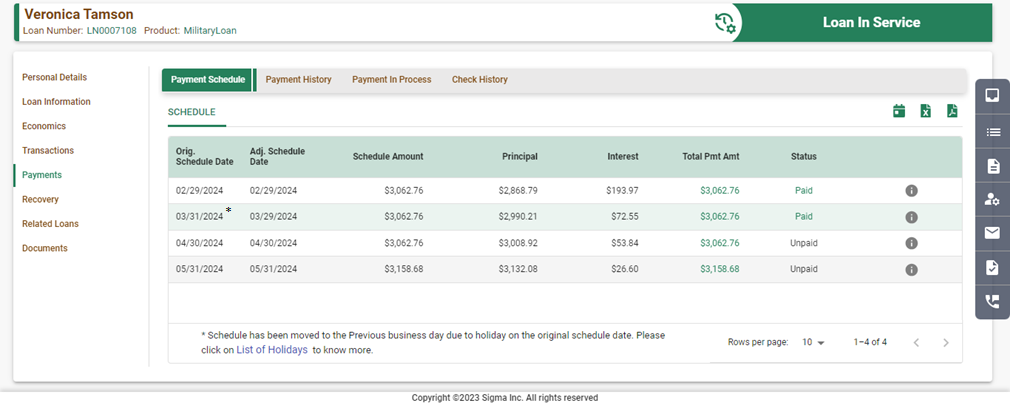Open the List of Holidays link
This screenshot has width=1010, height=404.
point(272,350)
